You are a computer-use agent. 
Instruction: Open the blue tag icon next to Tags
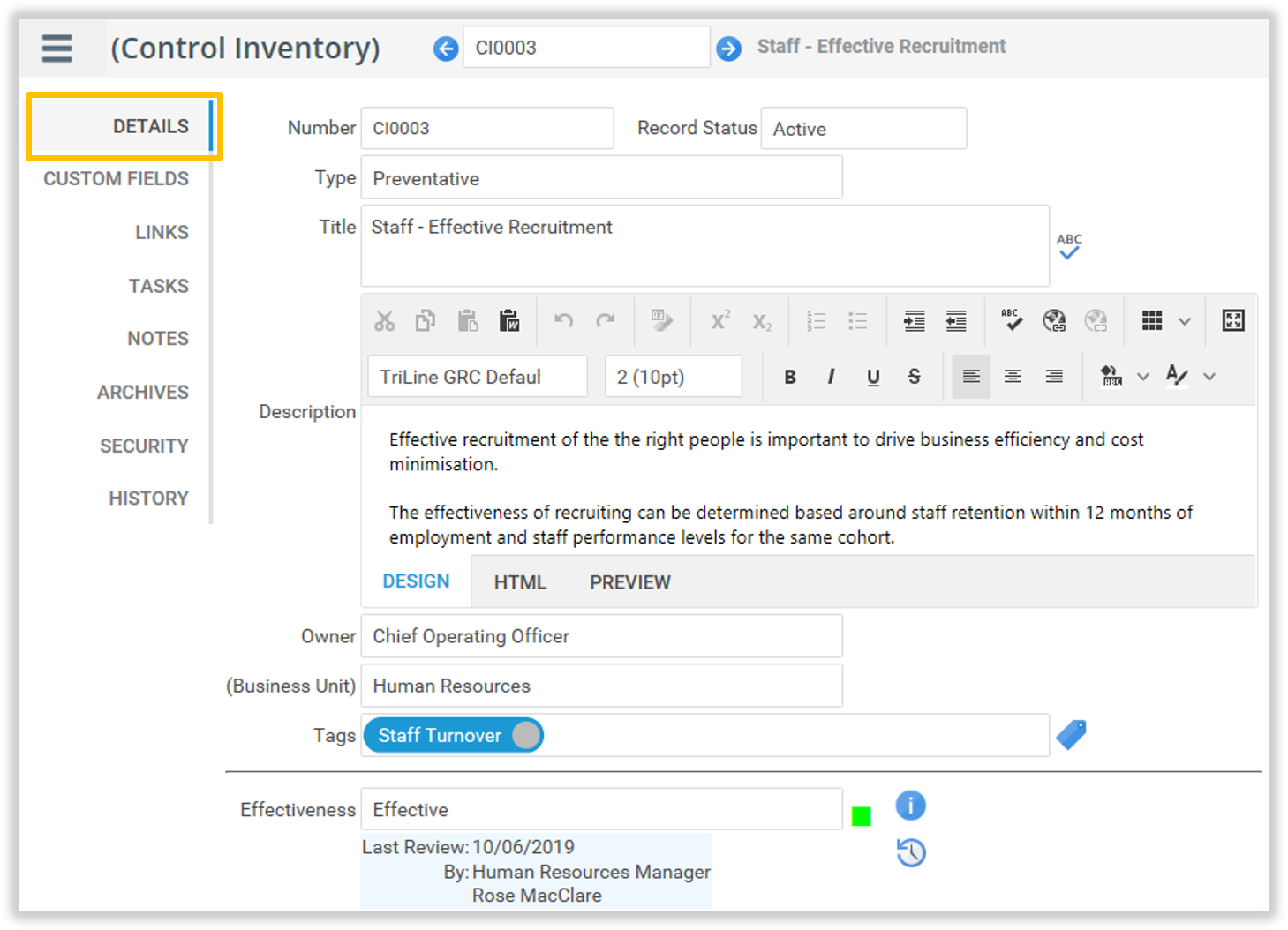click(1071, 735)
